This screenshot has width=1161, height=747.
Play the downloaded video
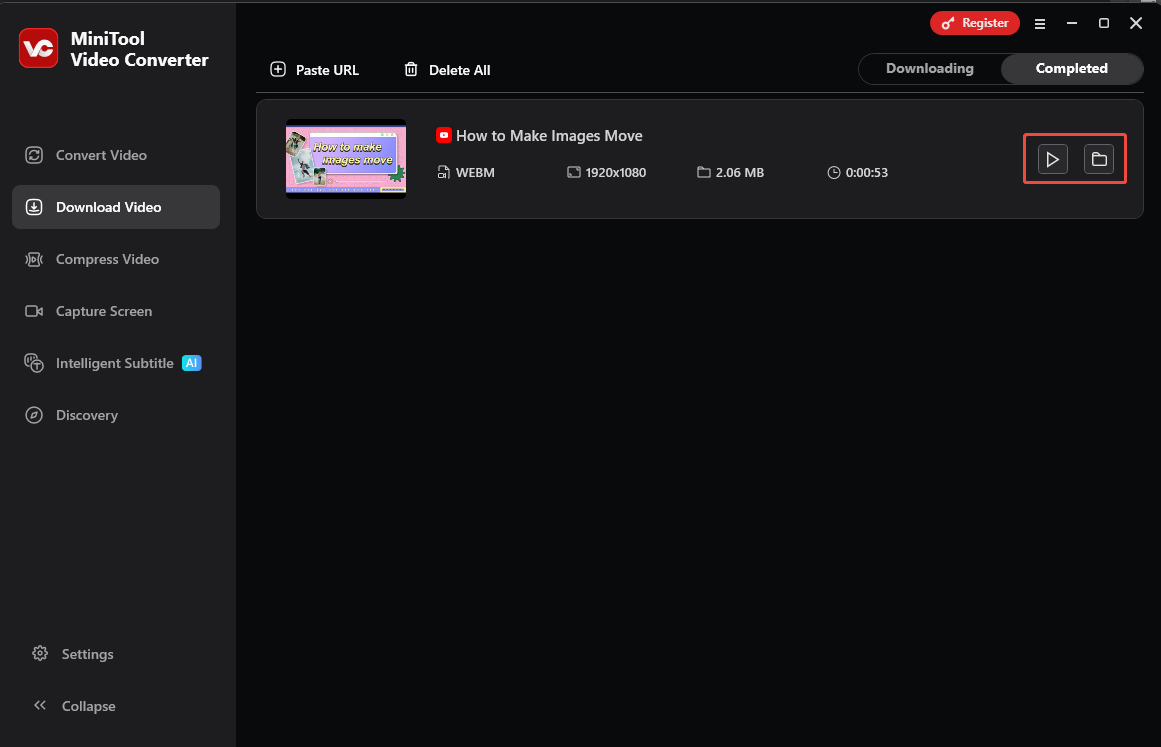point(1051,158)
